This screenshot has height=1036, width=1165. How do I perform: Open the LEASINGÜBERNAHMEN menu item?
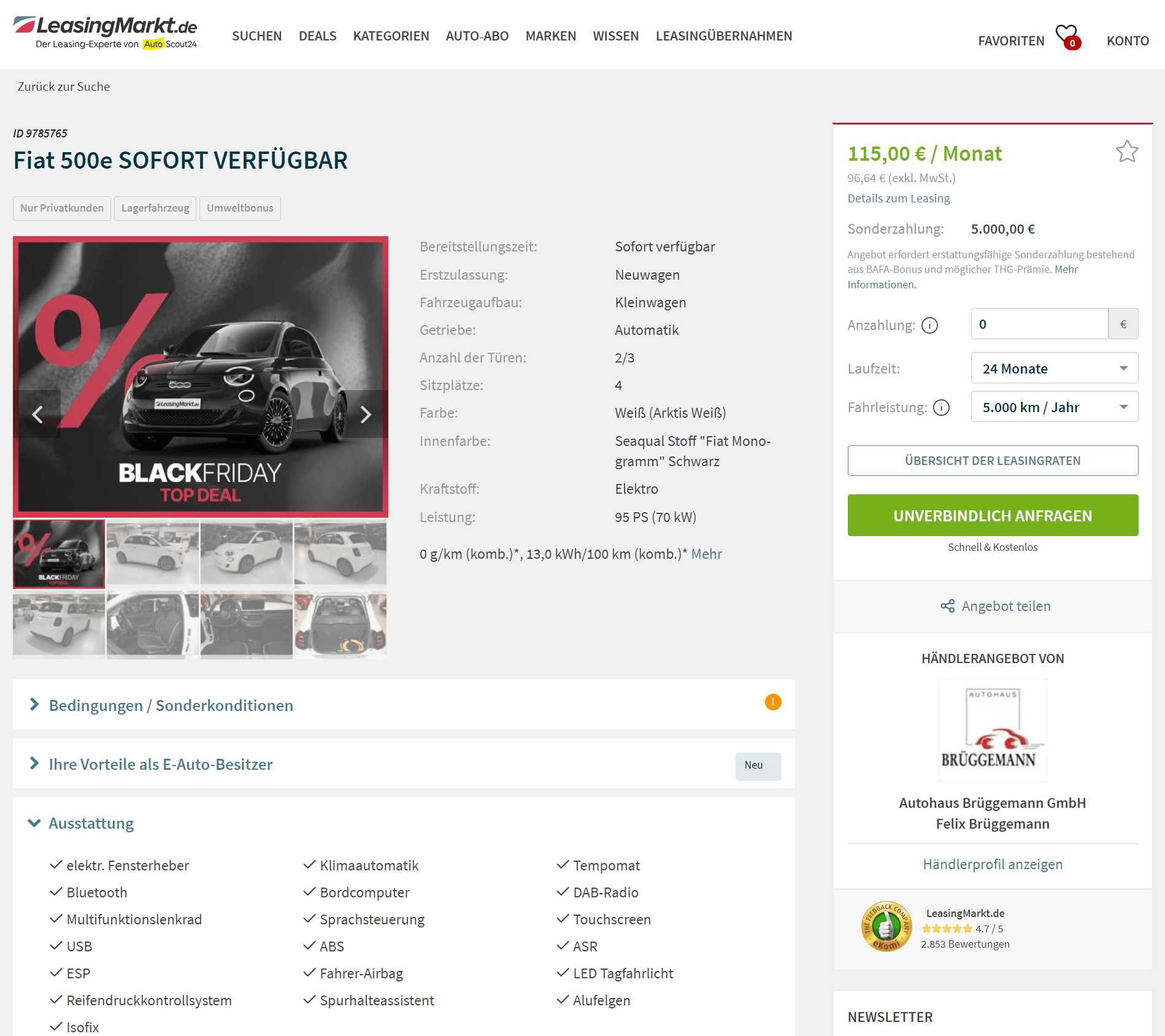724,36
